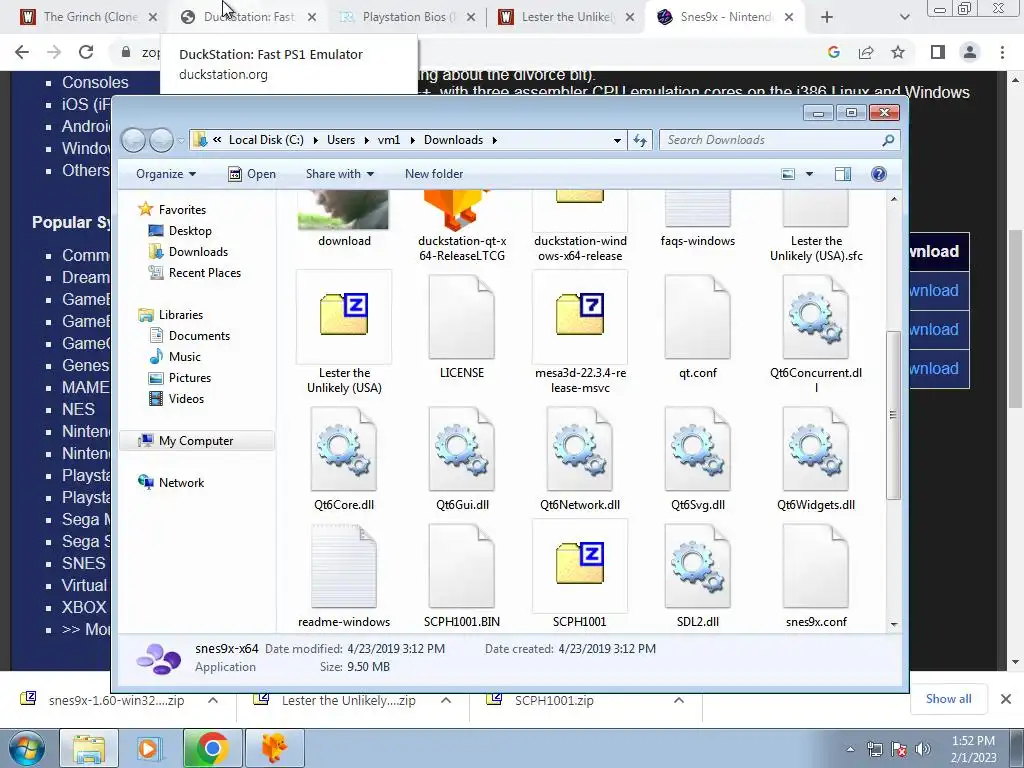This screenshot has height=768, width=1024.
Task: Click the Explorer Forward navigation arrow
Action: coord(161,140)
